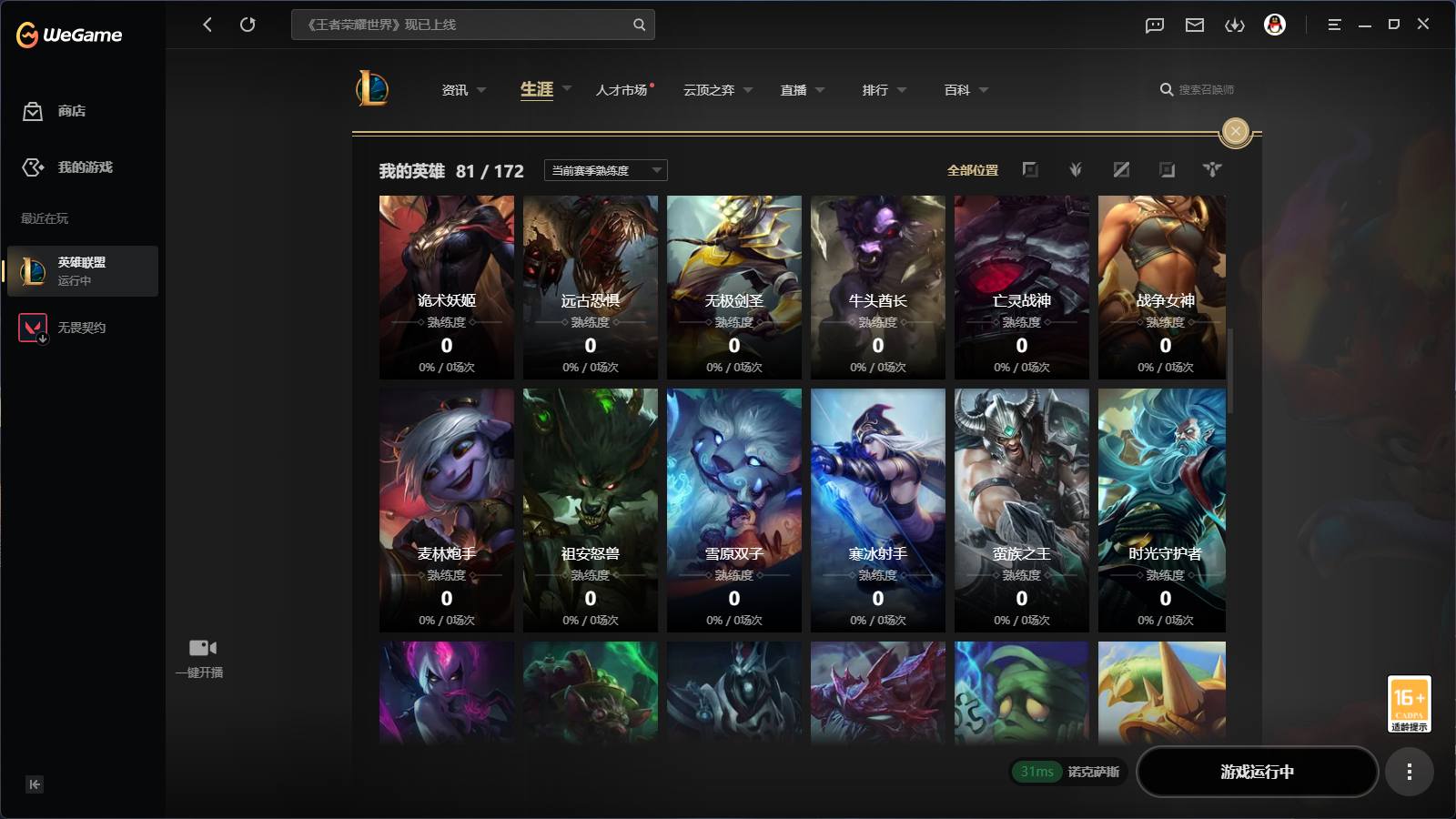The image size is (1456, 819).
Task: Expand the 直播 menu arrow
Action: pyautogui.click(x=820, y=90)
